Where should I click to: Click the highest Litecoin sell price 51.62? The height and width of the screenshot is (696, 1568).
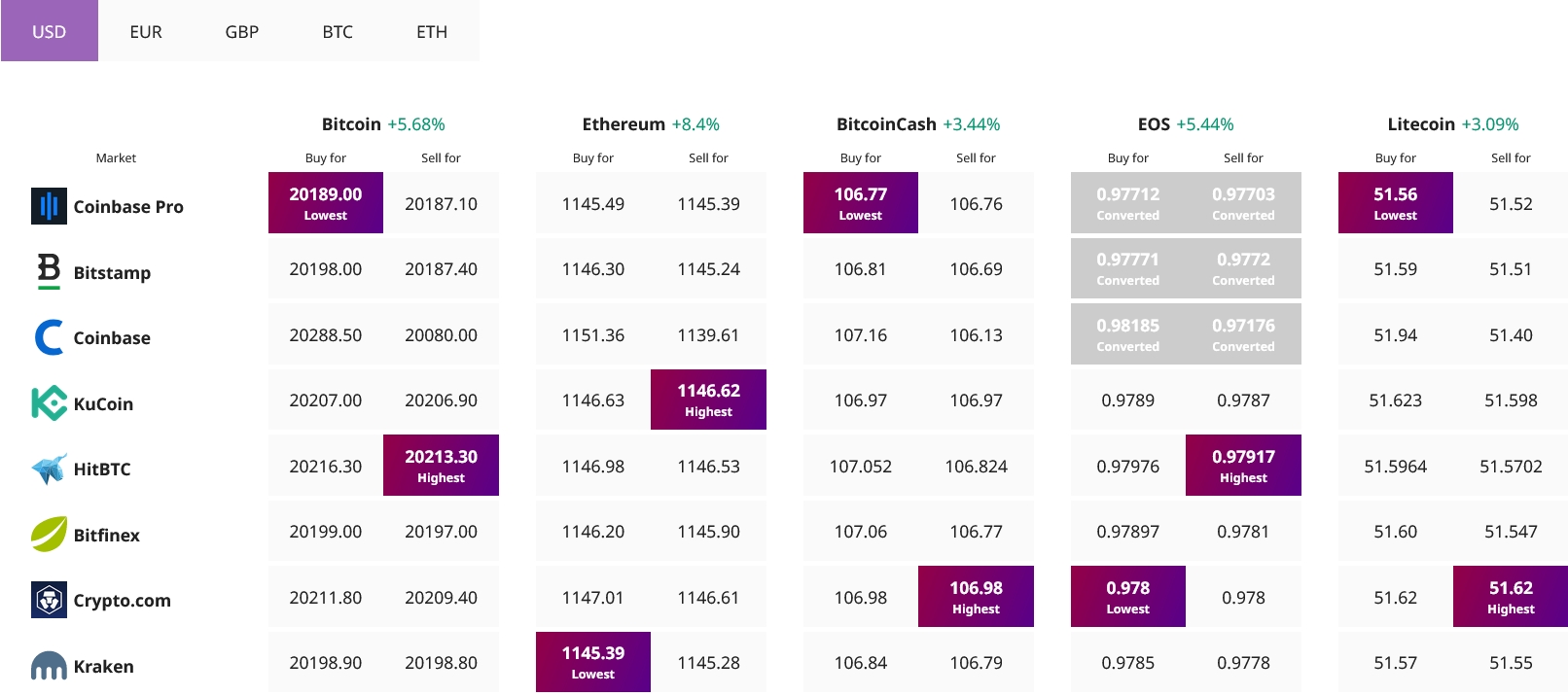tap(1511, 597)
